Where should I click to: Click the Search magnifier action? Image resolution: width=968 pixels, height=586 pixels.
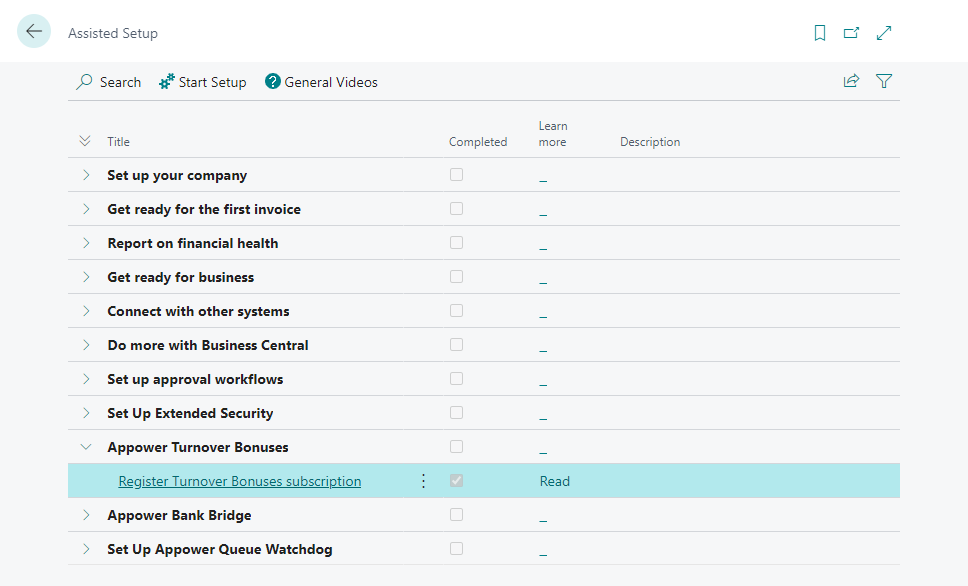tap(109, 82)
